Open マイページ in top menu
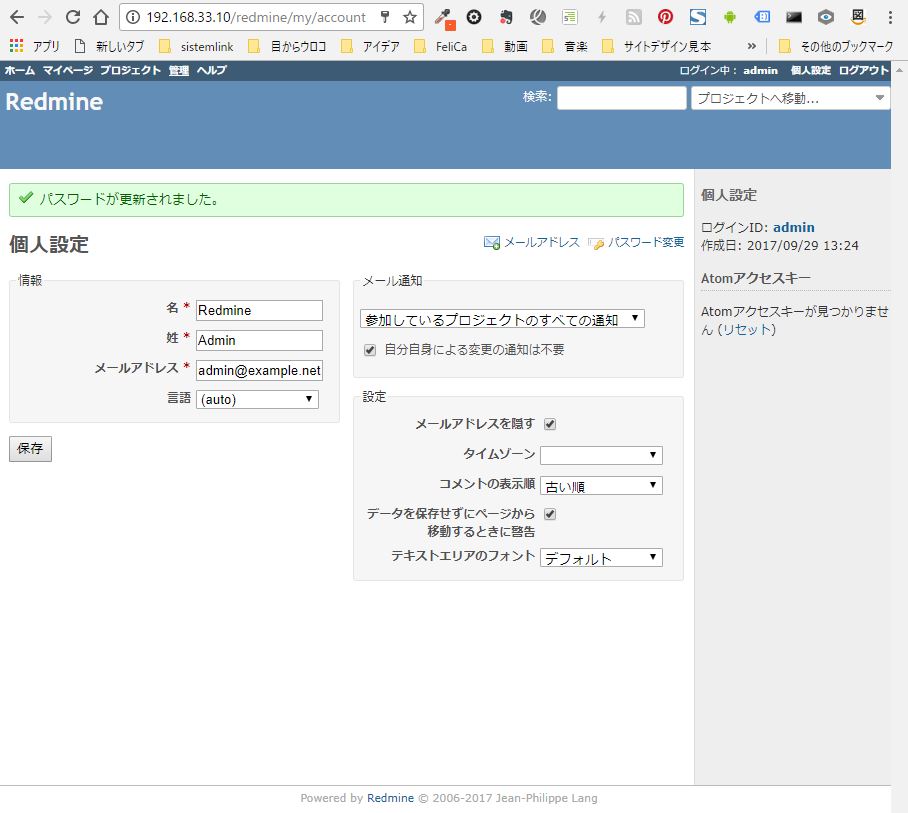Screen dimensions: 908x813 click(67, 70)
